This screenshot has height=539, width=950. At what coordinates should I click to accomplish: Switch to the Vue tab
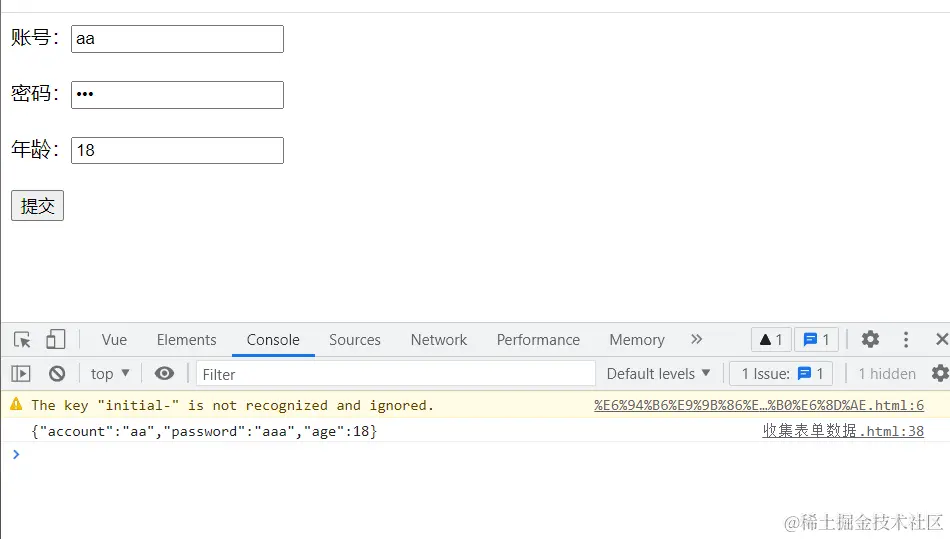coord(114,340)
